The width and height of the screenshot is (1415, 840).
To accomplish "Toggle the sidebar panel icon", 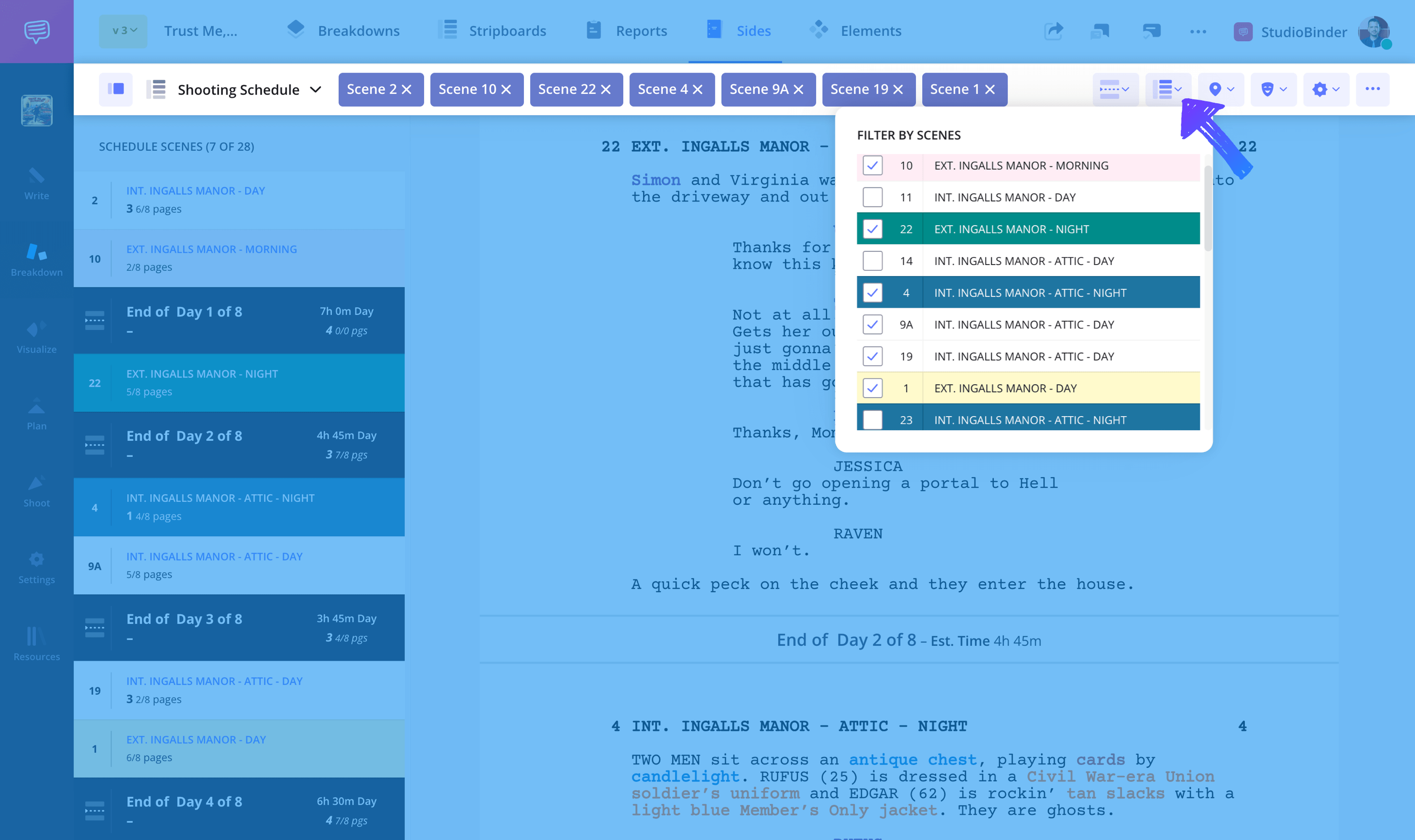I will pyautogui.click(x=116, y=89).
